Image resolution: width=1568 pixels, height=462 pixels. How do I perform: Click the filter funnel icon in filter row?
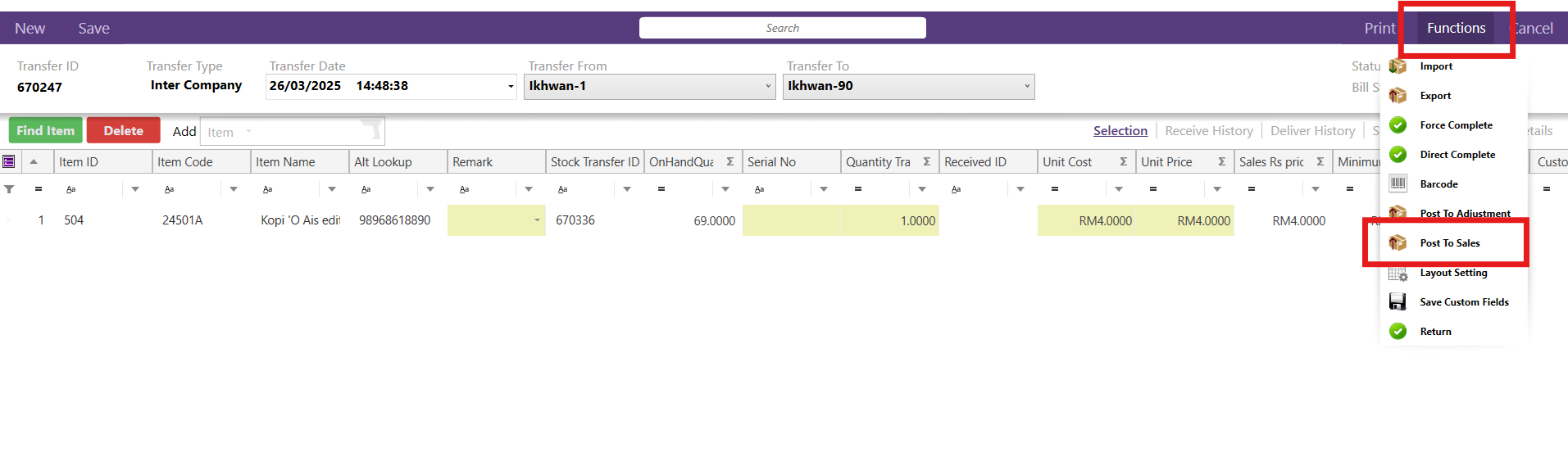[x=9, y=189]
